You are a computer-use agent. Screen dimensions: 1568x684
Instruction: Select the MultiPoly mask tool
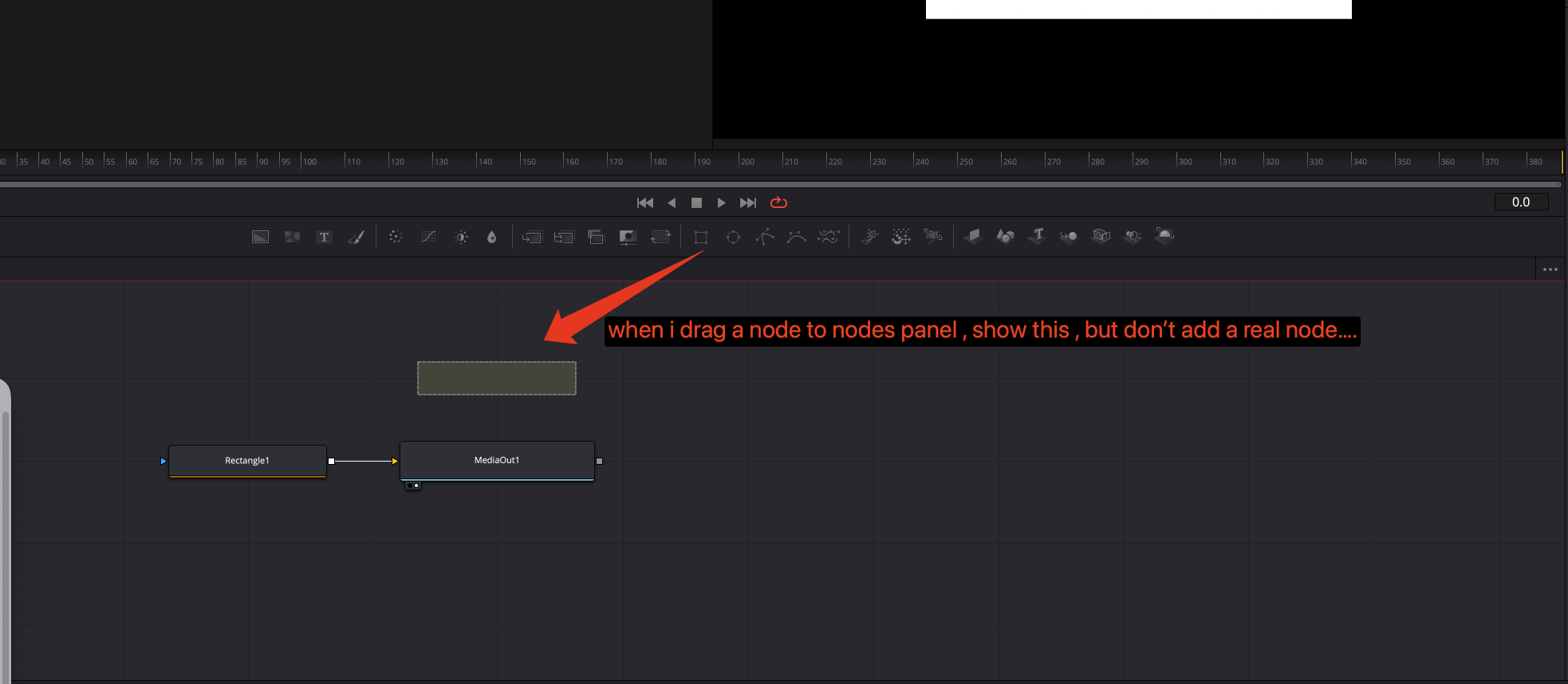click(x=829, y=237)
